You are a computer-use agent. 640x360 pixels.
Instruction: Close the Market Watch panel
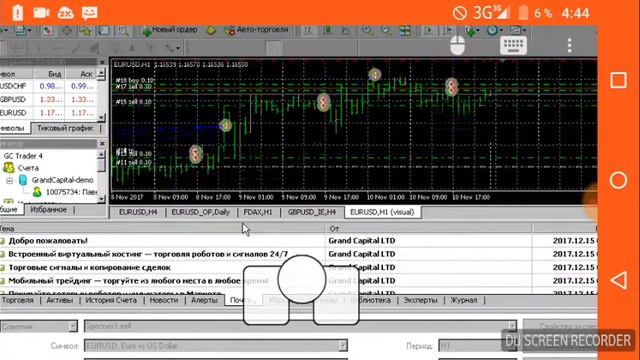[102, 62]
